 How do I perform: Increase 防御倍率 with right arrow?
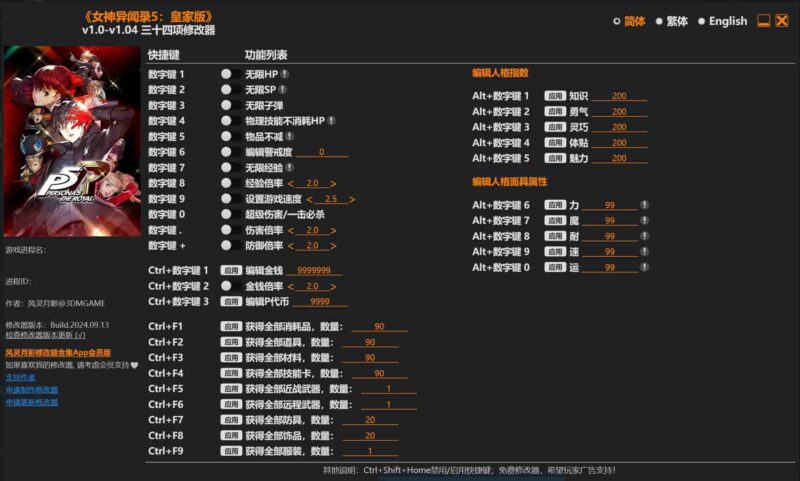coord(333,246)
